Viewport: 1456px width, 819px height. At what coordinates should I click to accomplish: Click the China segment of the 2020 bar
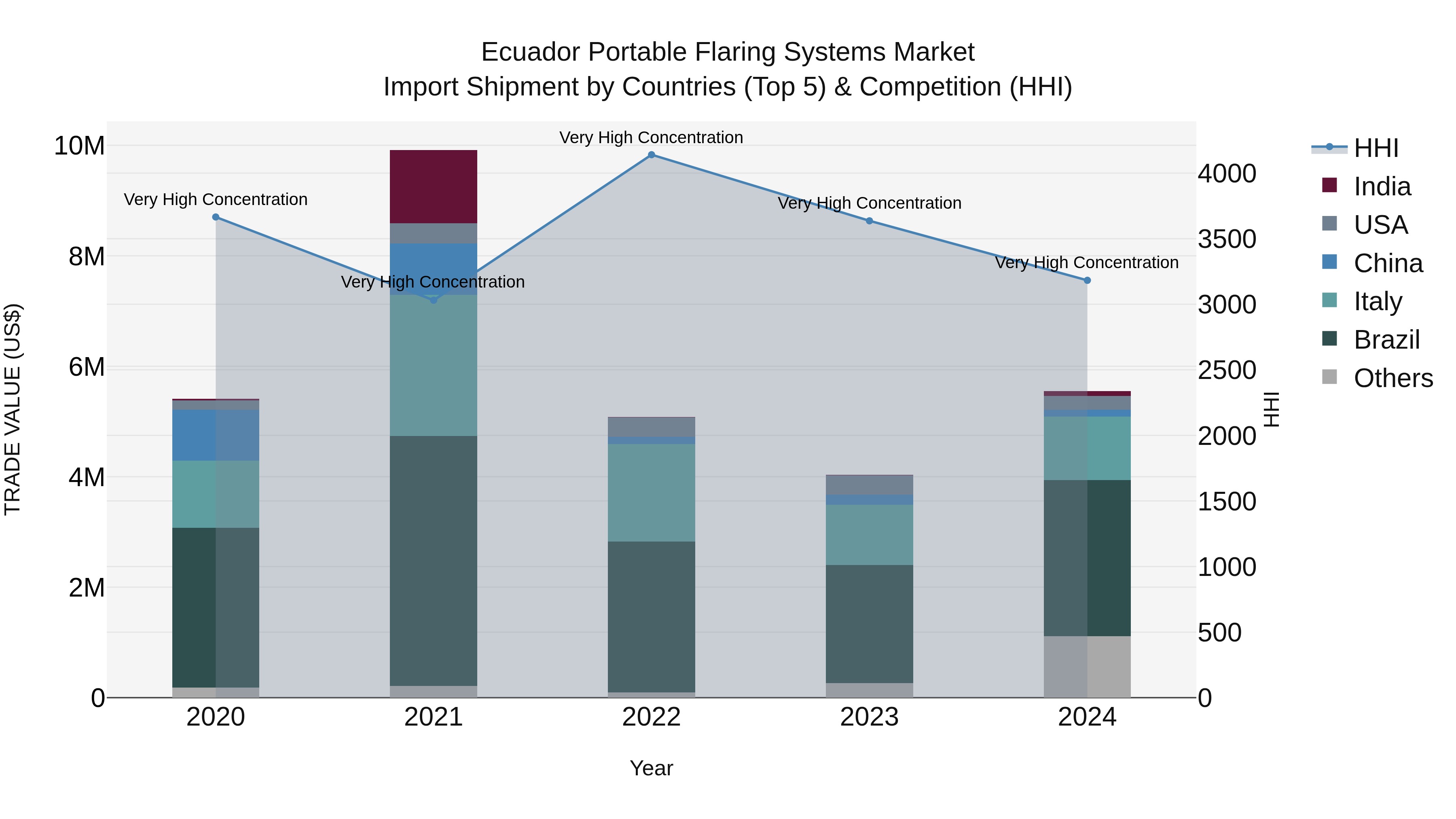[215, 435]
